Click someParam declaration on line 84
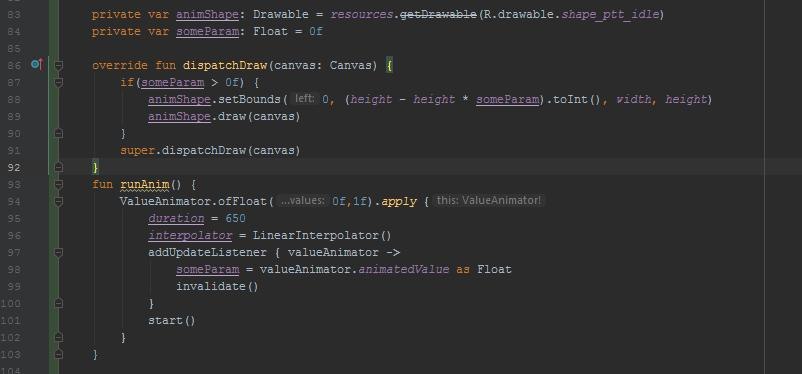Screen dimensions: 802x374 tap(207, 31)
